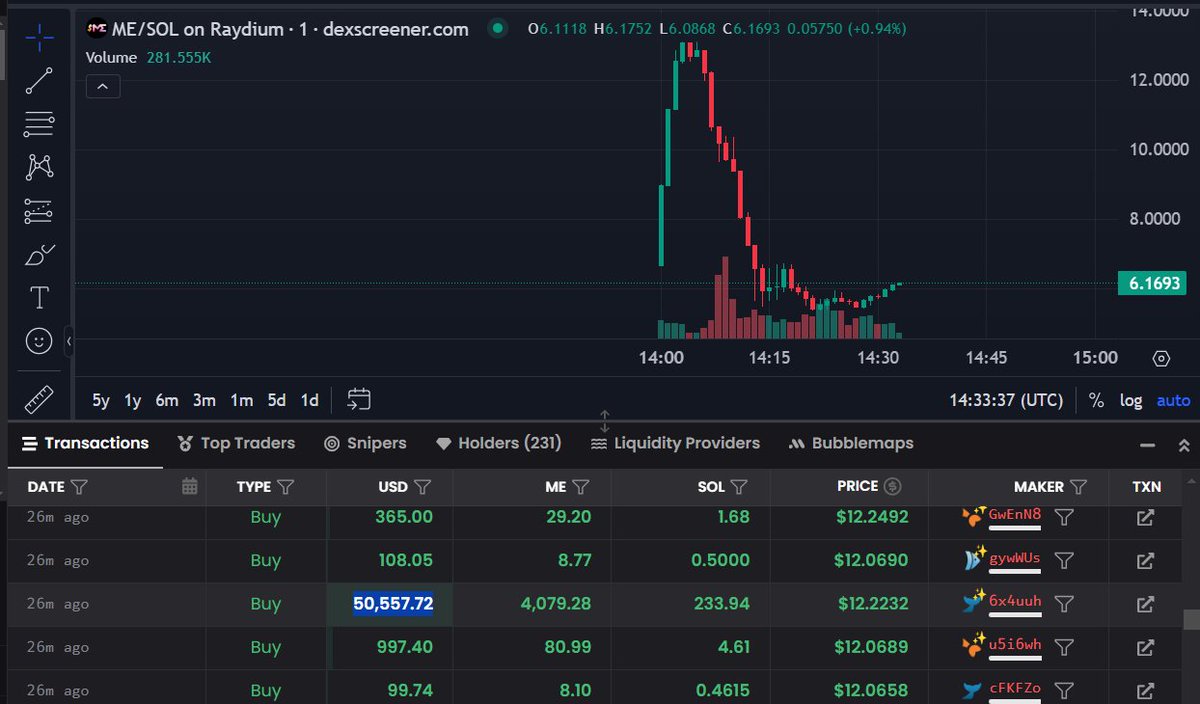Switch to the Top Traders tab
1200x704 pixels.
pyautogui.click(x=236, y=443)
